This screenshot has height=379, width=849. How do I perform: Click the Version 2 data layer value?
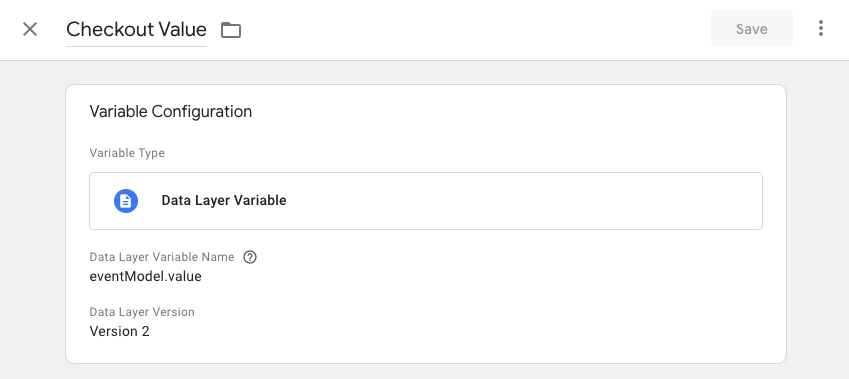coord(120,331)
